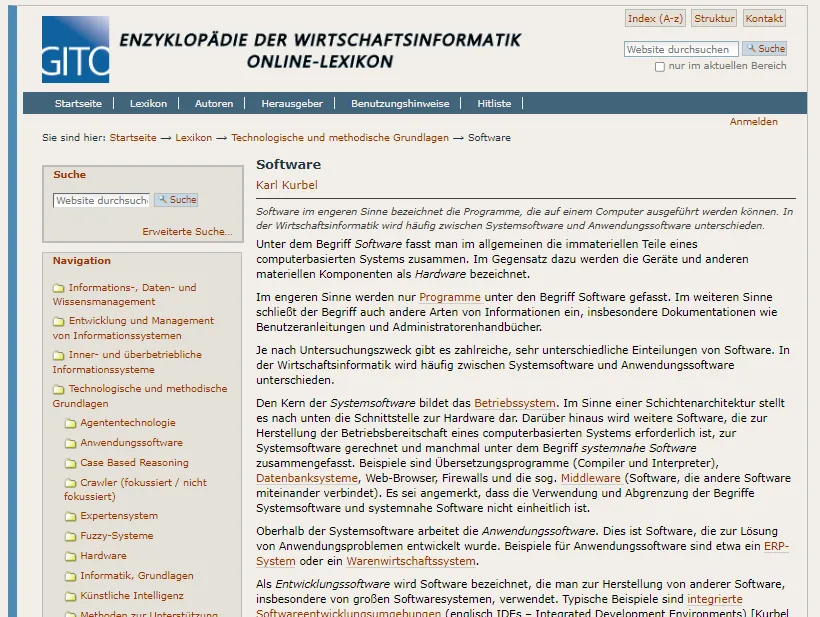Click folder icon beside Crawler (fokussiert / nicht fokussiert)
Image resolution: width=820 pixels, height=617 pixels.
click(x=70, y=483)
